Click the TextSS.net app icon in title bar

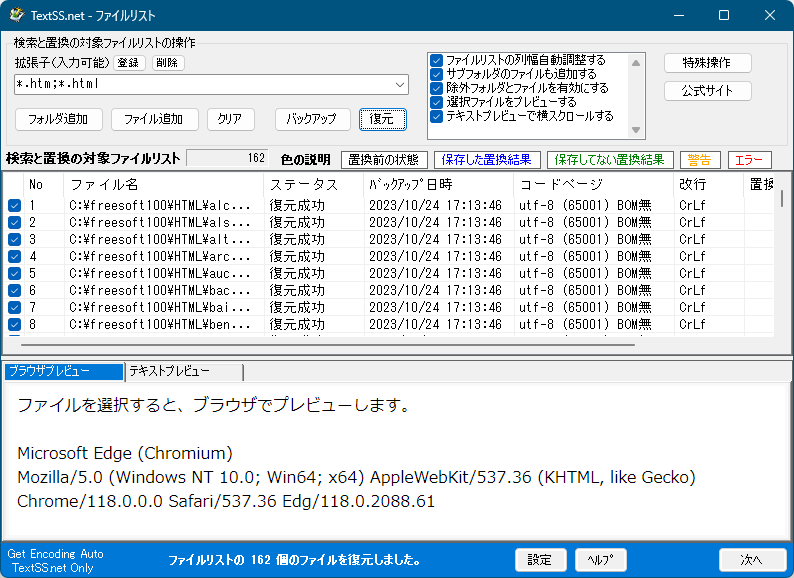(x=17, y=15)
